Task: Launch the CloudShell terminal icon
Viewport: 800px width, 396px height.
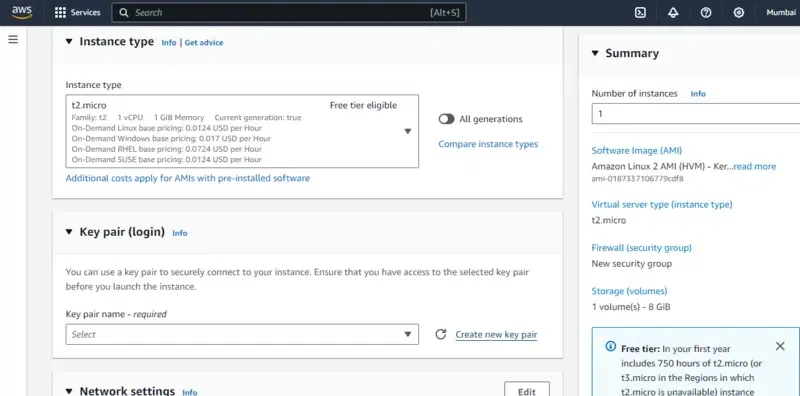Action: tap(640, 13)
